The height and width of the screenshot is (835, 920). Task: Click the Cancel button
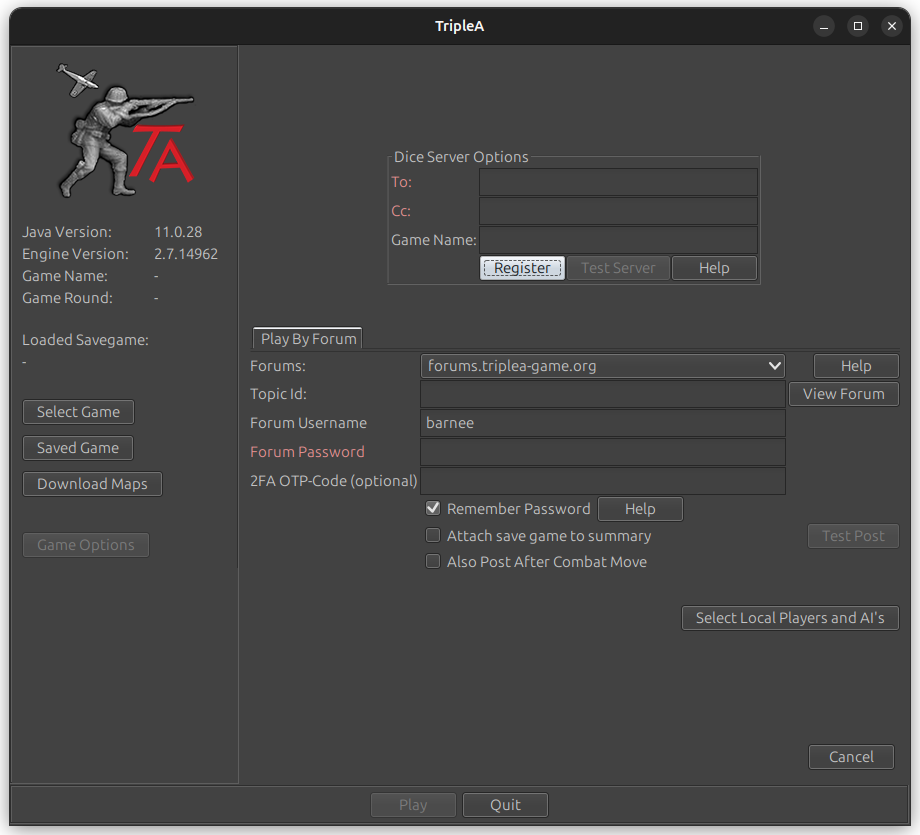coord(851,757)
